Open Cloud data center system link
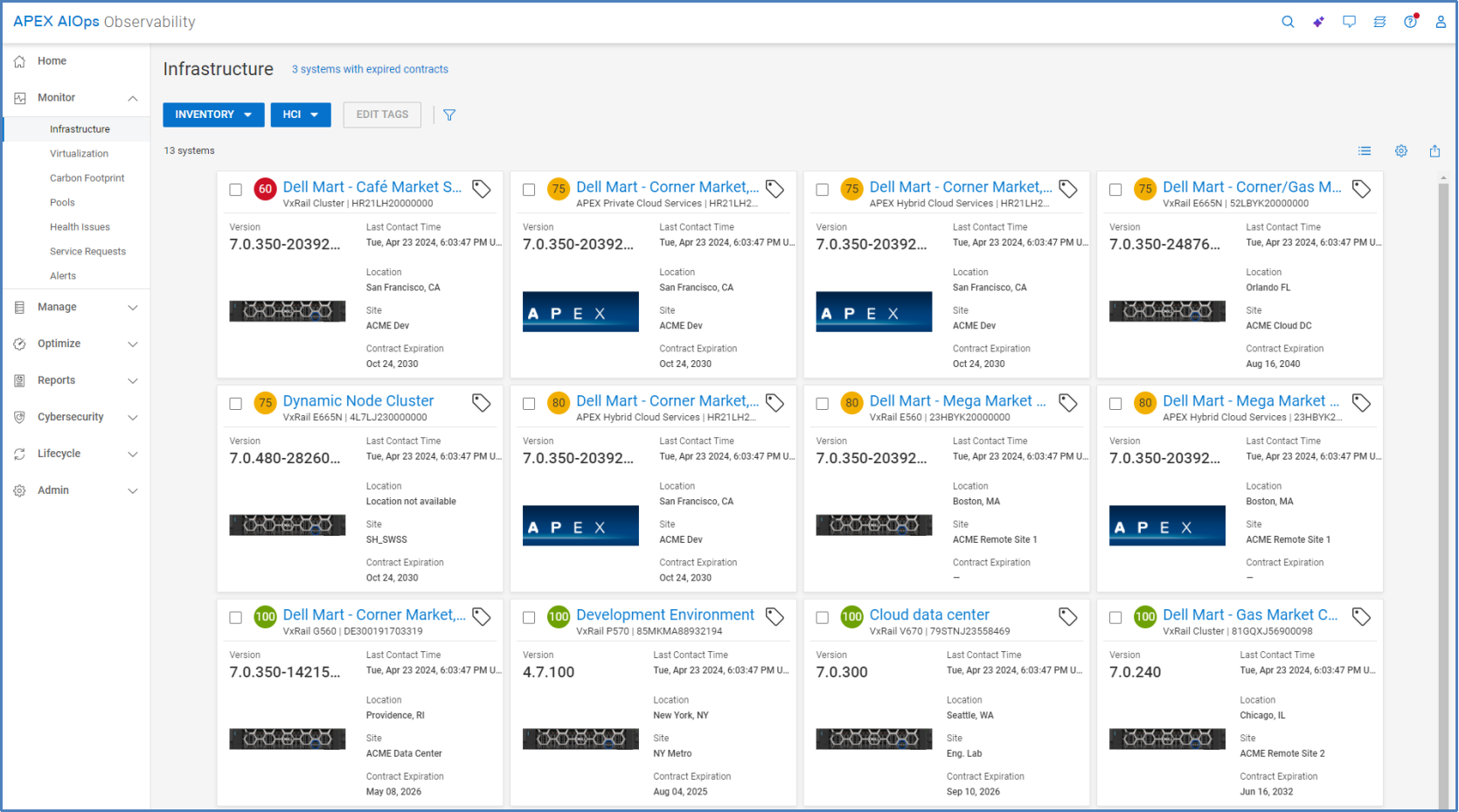 [x=929, y=615]
